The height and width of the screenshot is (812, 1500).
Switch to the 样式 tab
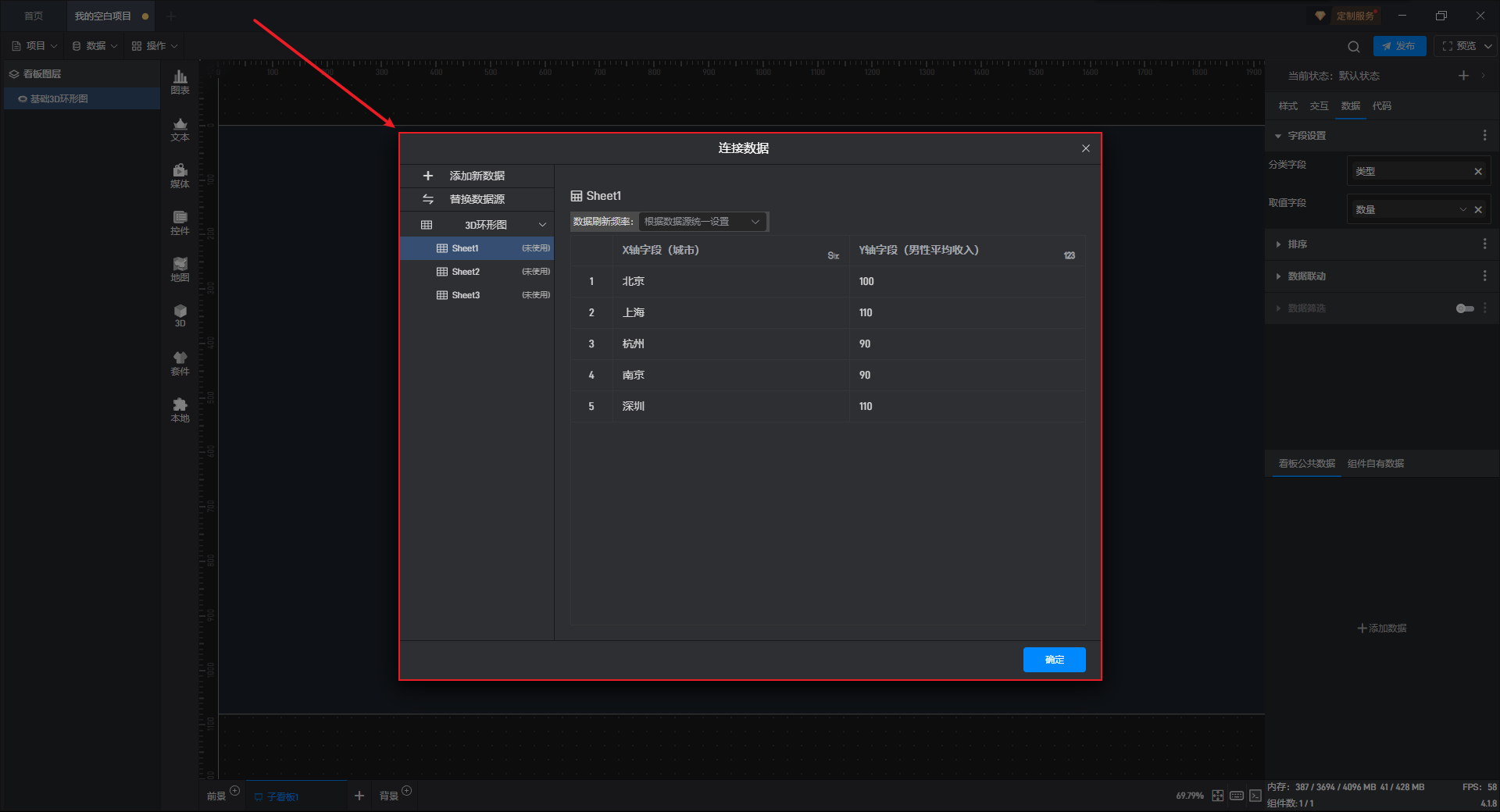coord(1287,106)
